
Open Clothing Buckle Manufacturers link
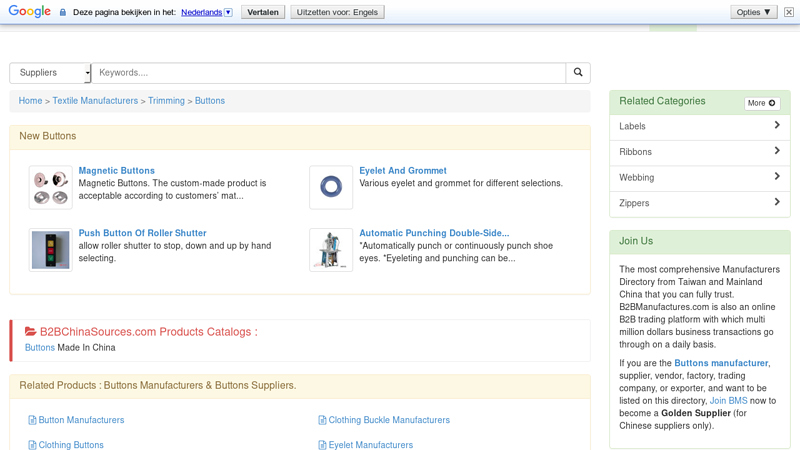(389, 420)
